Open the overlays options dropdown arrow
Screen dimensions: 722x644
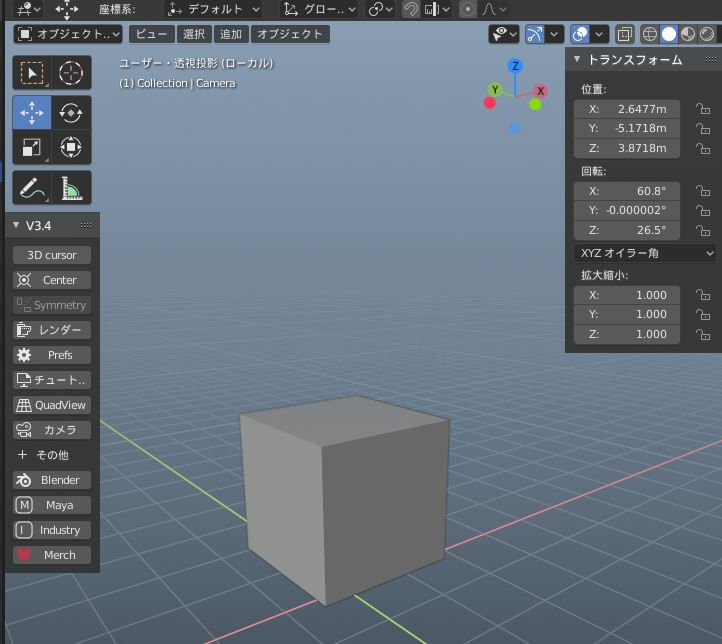click(599, 34)
